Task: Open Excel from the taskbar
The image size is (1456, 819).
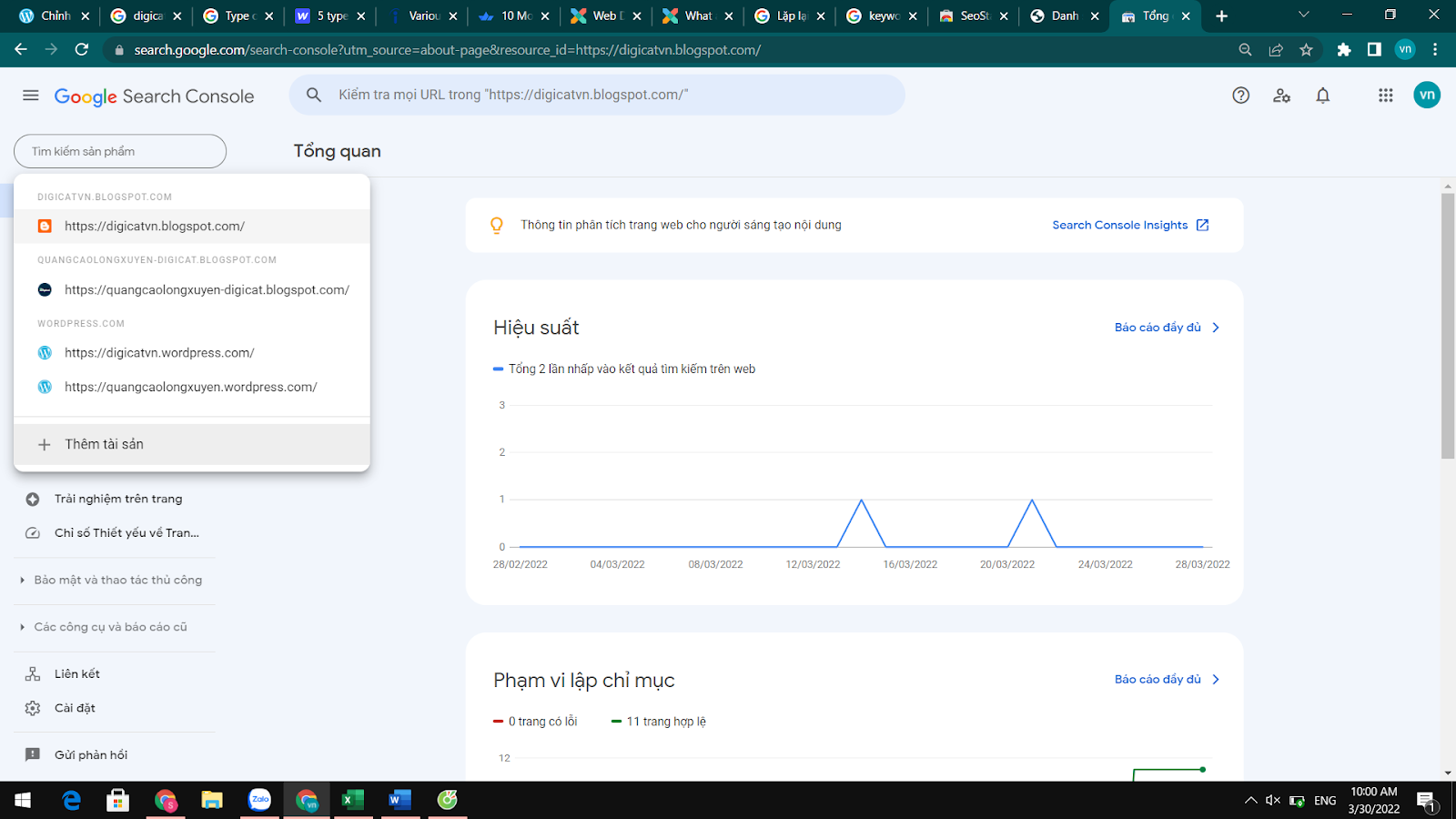Action: 353,800
